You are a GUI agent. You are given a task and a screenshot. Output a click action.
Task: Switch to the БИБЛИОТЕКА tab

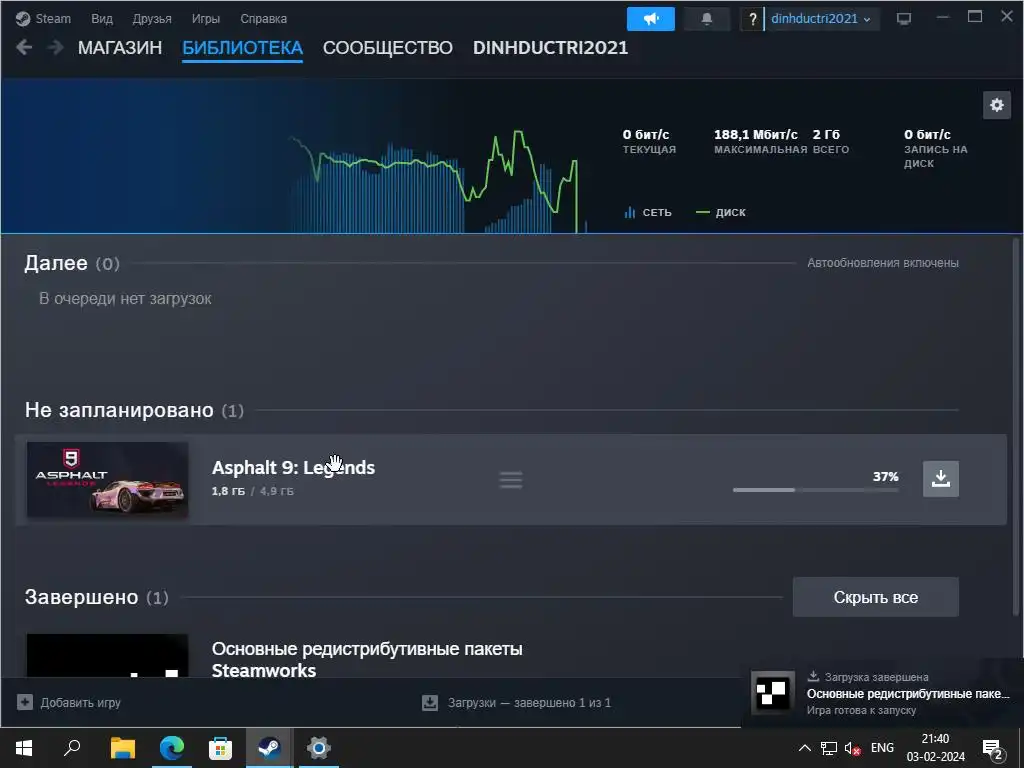coord(242,48)
